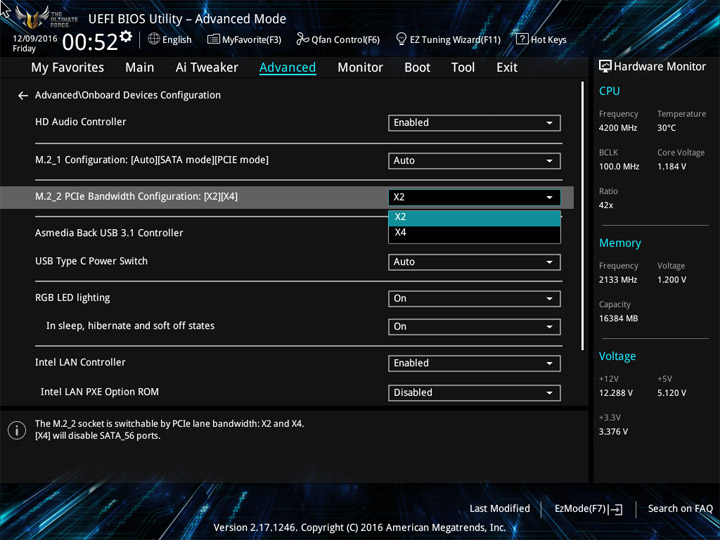Click the Last Modified button
The image size is (720, 540).
click(x=500, y=509)
